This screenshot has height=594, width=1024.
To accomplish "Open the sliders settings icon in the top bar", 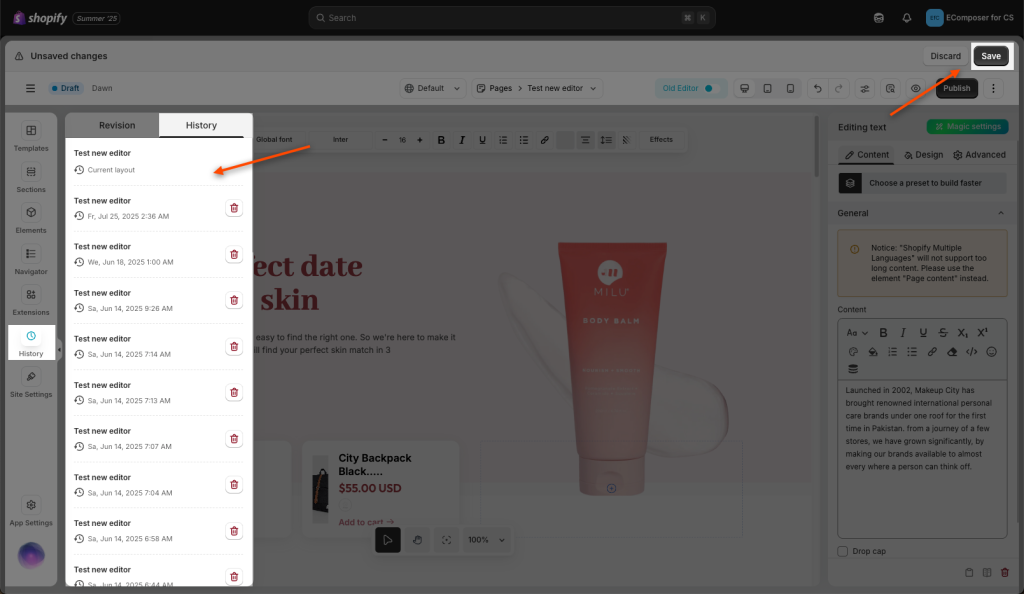I will pos(865,88).
